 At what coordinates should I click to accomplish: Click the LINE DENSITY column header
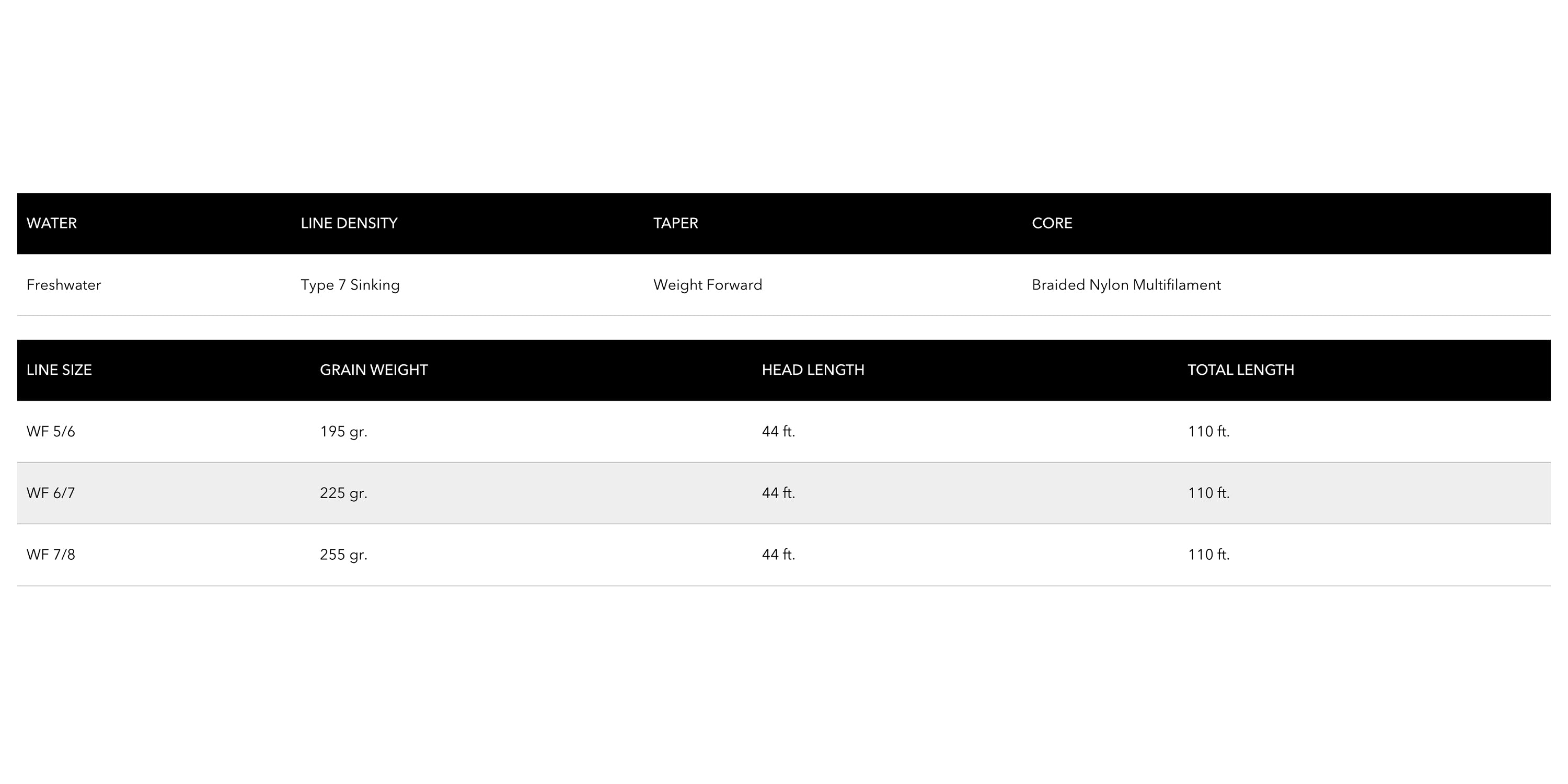(x=349, y=223)
